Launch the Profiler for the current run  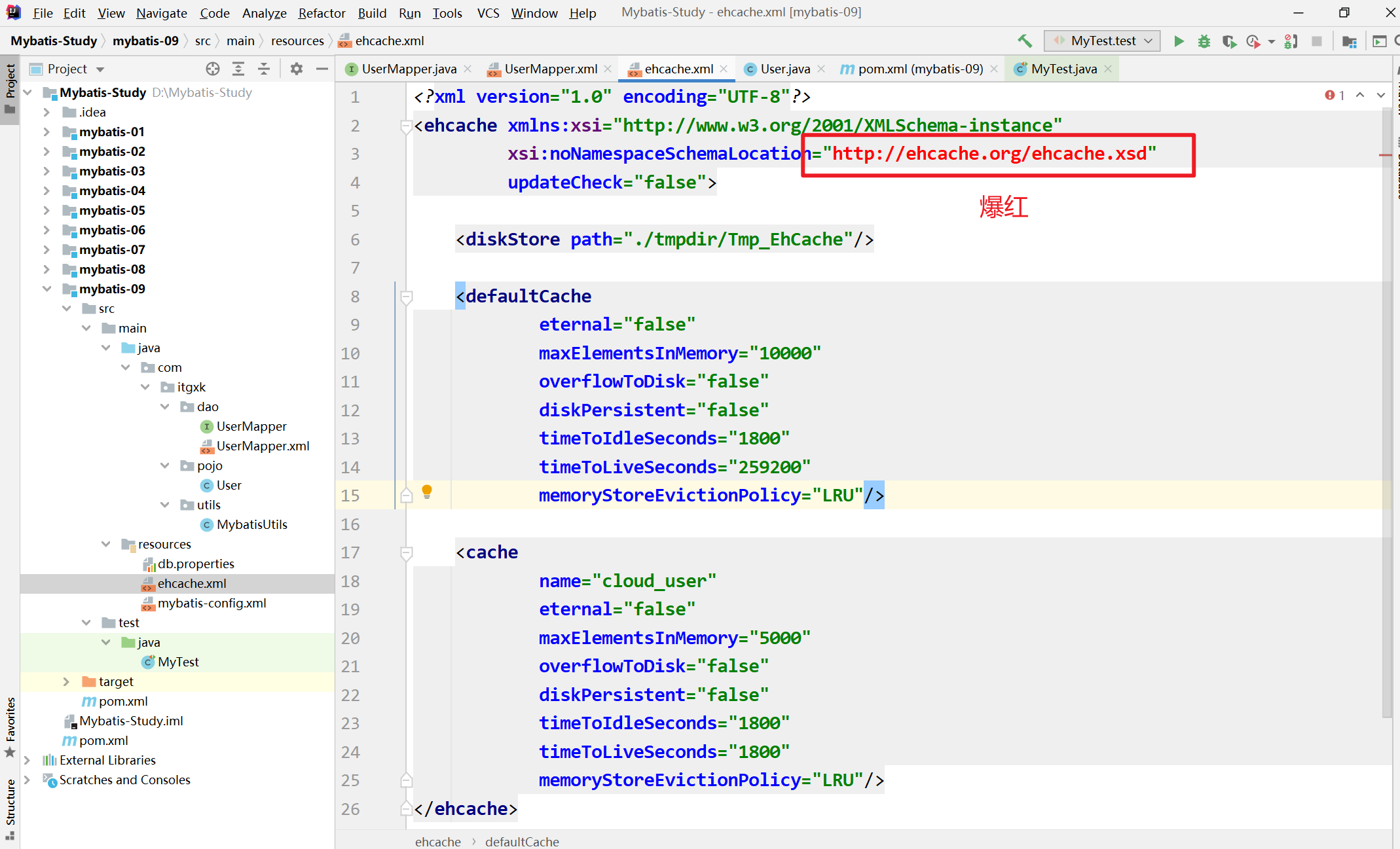pos(1253,41)
